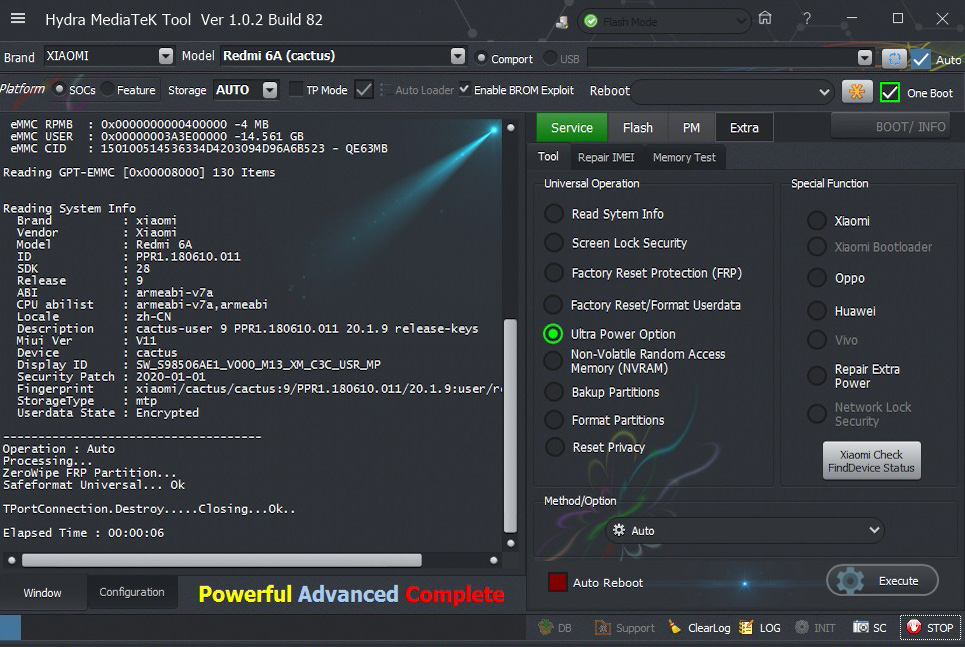The height and width of the screenshot is (647, 965).
Task: Select Factory Reset Protection (FRP) option
Action: point(554,273)
